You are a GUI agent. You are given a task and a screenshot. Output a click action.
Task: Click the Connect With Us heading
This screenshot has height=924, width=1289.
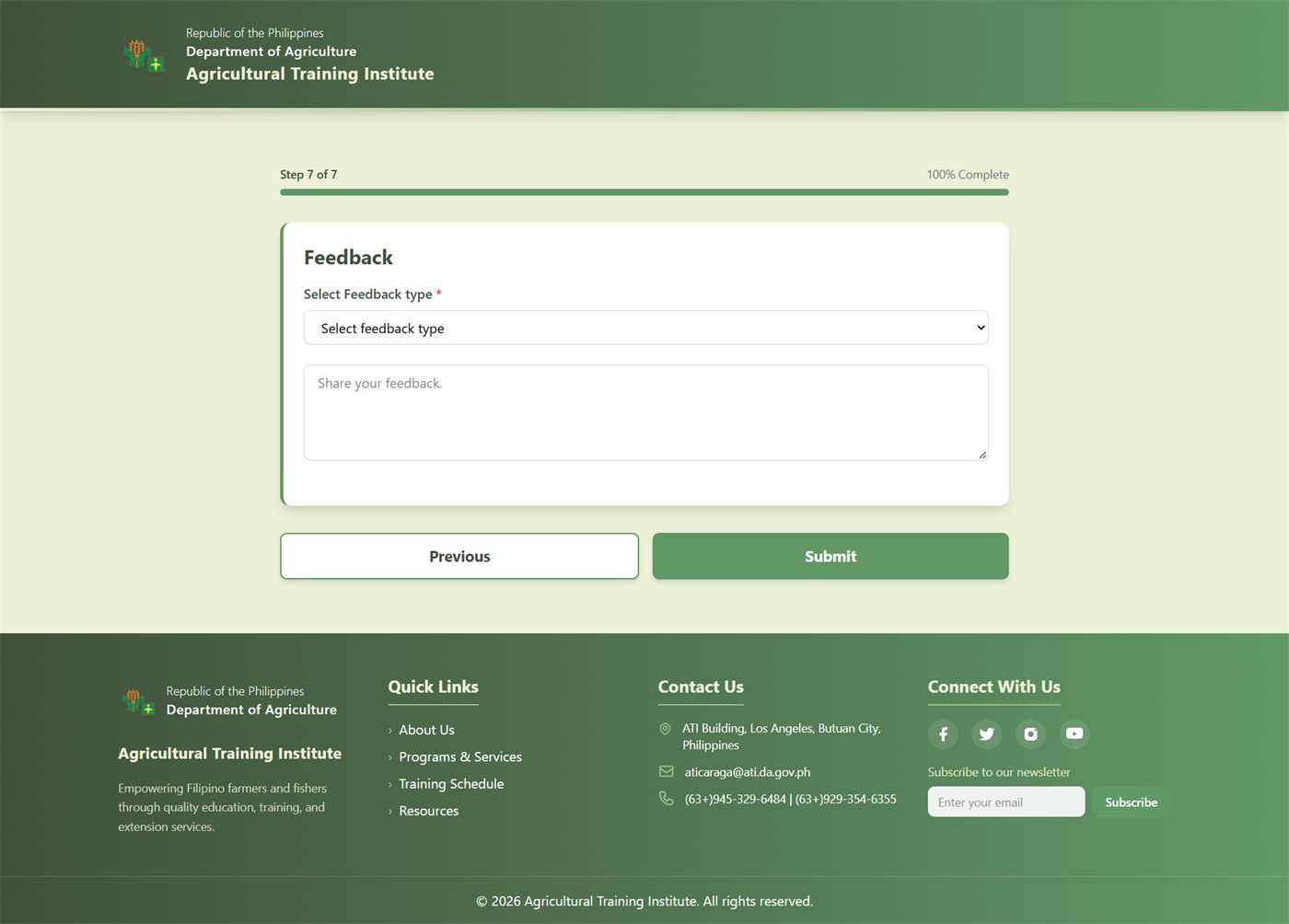[993, 687]
